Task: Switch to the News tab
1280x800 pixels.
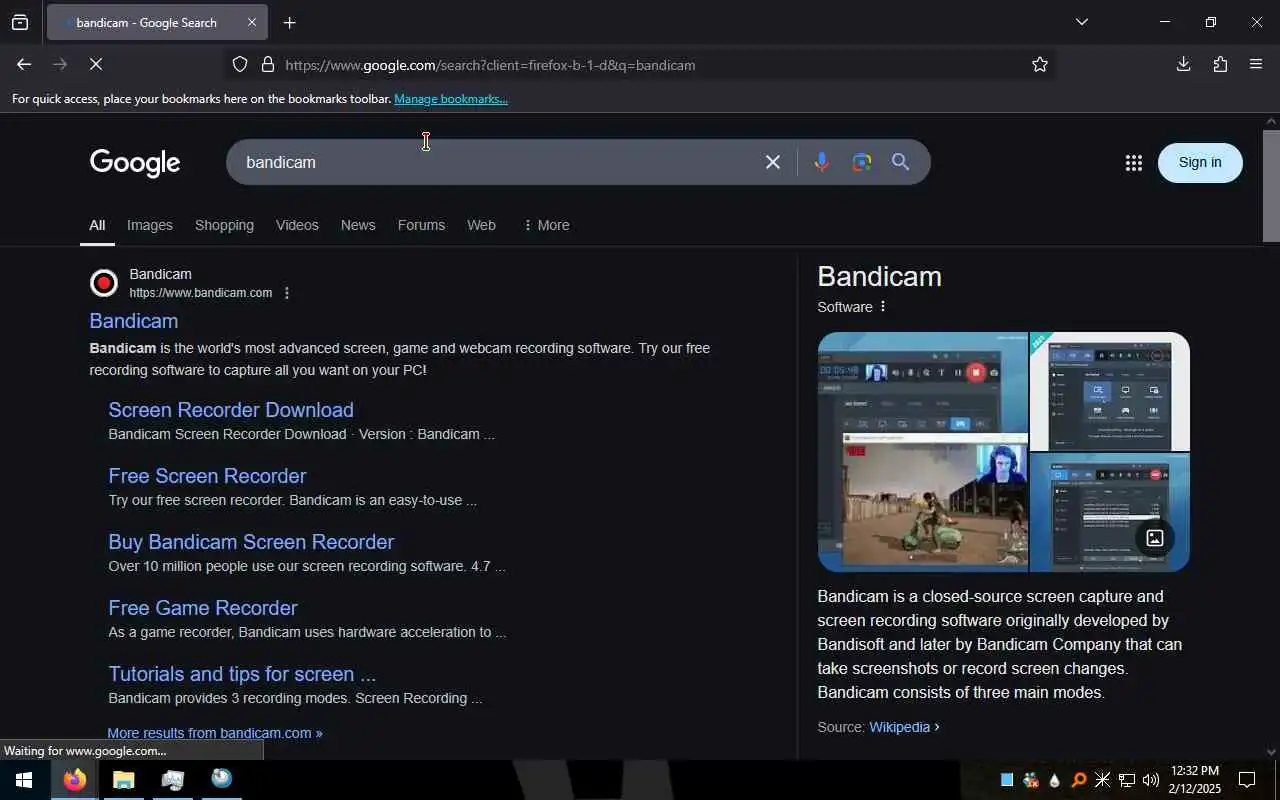Action: (358, 225)
